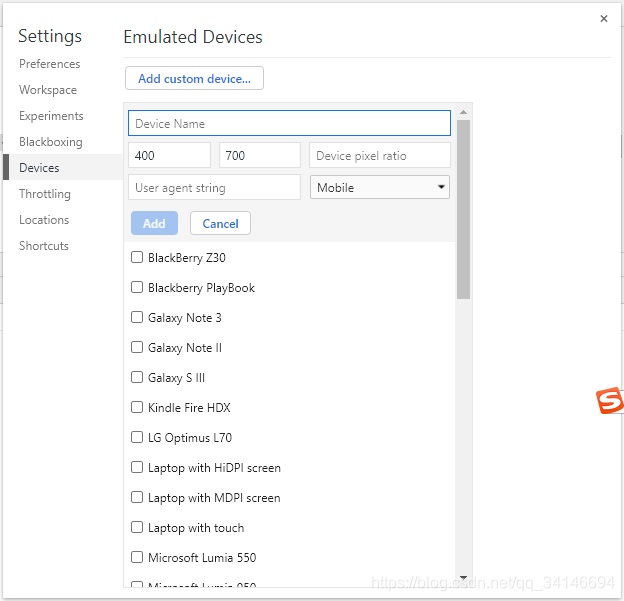624x601 pixels.
Task: Cancel adding the custom device
Action: tap(220, 223)
